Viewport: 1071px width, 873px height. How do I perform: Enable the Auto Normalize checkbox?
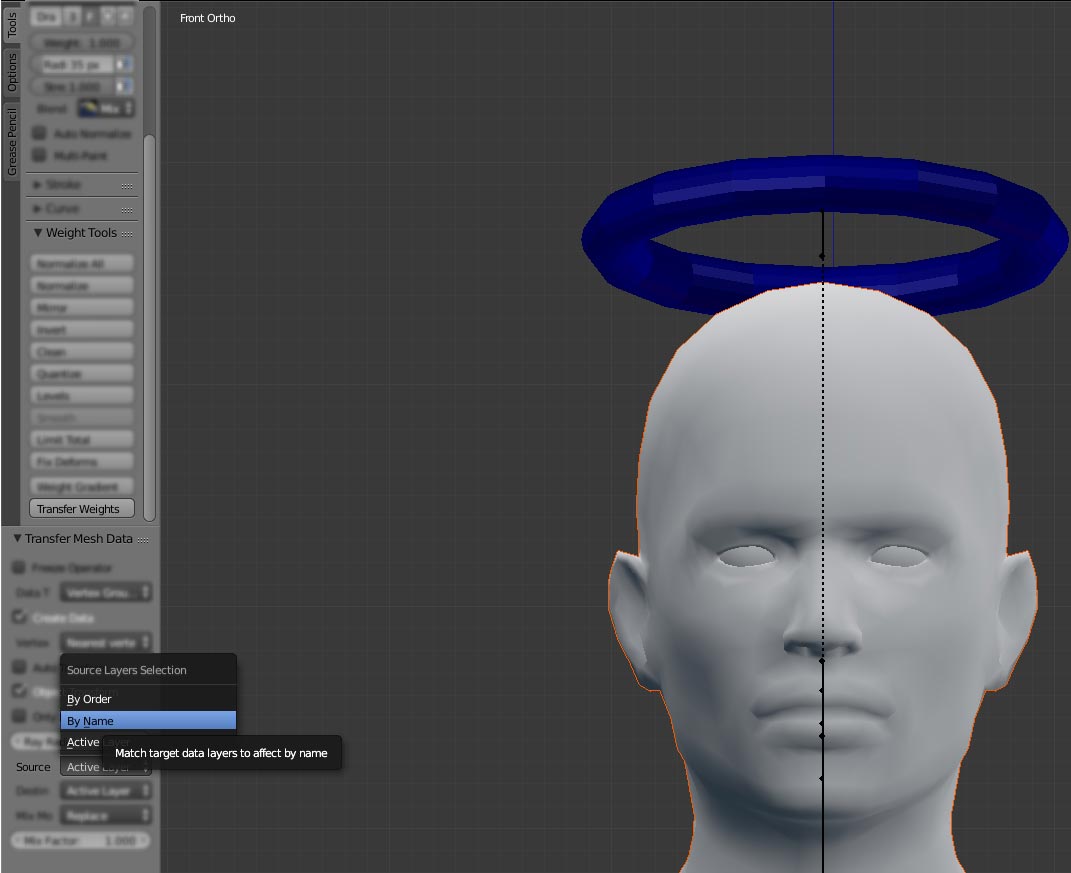40,133
